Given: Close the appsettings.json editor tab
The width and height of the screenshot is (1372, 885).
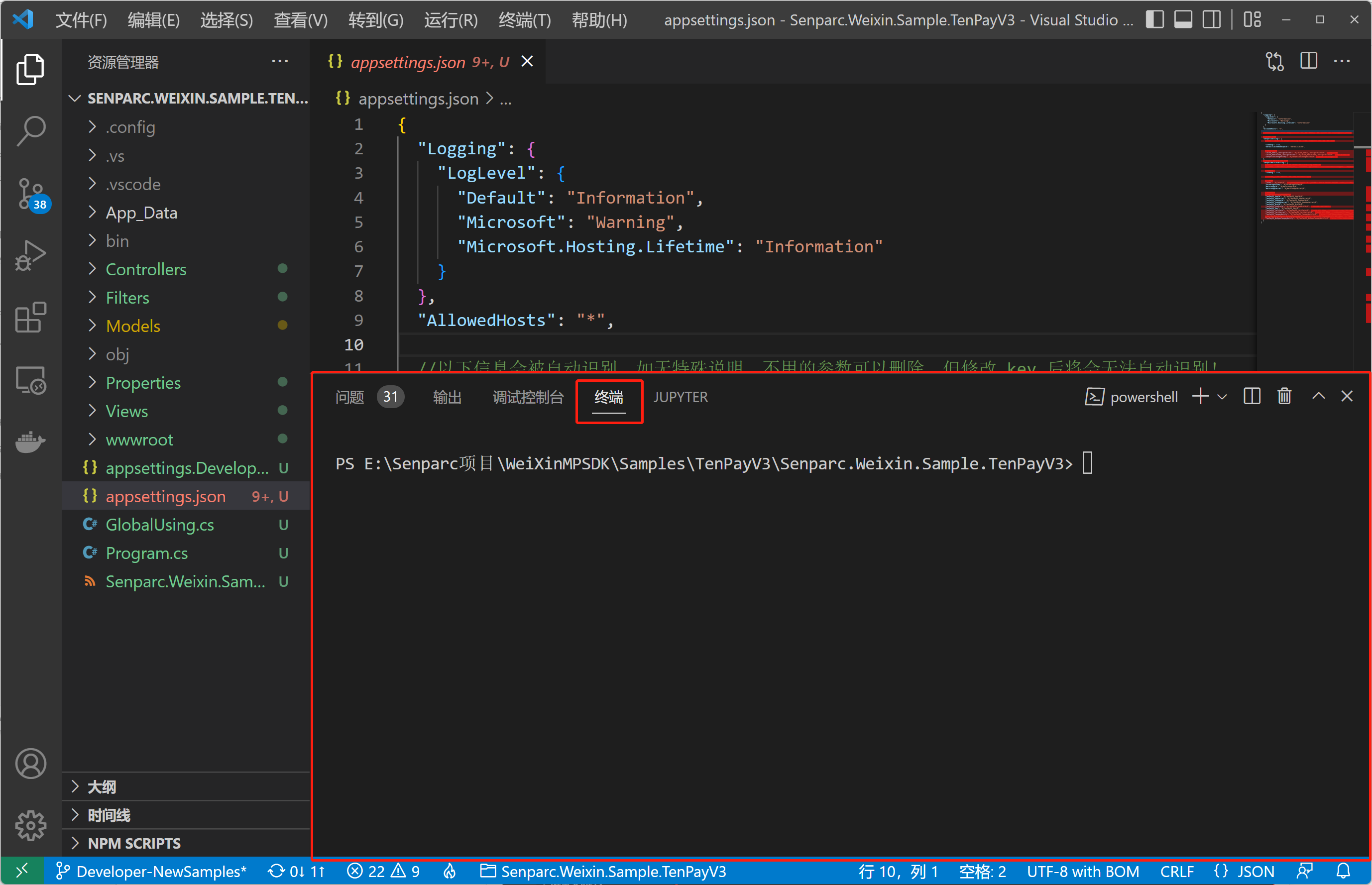Looking at the screenshot, I should [527, 61].
